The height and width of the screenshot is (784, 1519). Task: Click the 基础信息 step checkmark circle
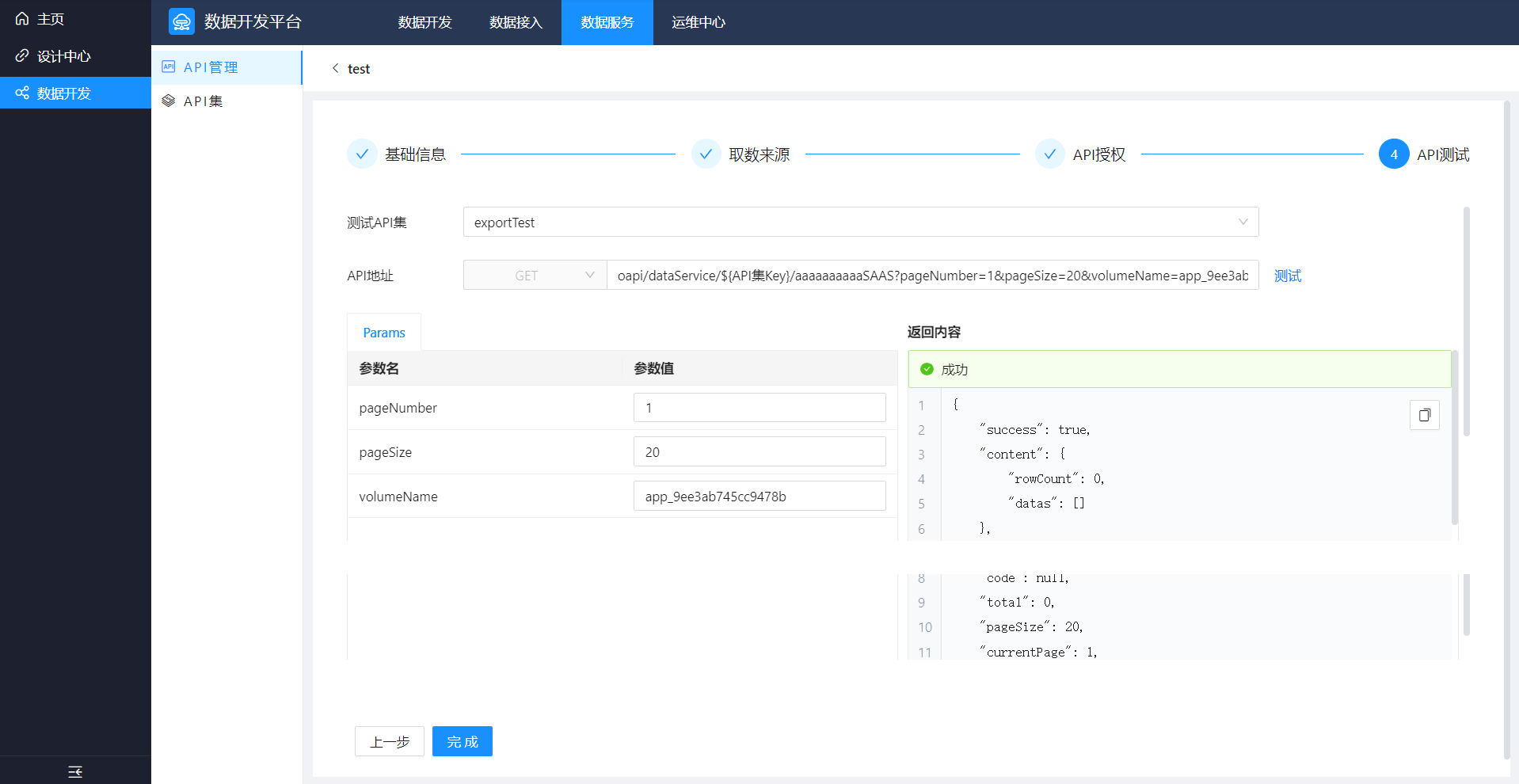(x=362, y=154)
